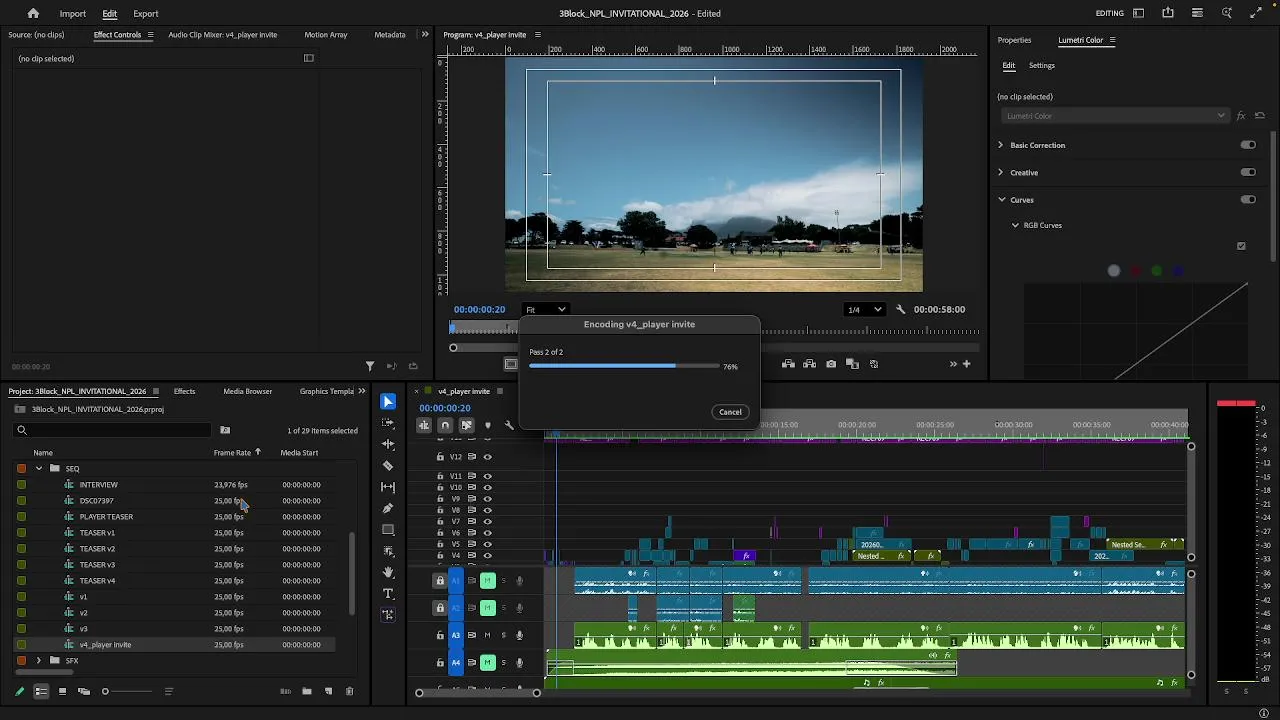This screenshot has height=720, width=1280.
Task: Expand the SFX bin
Action: [39, 660]
